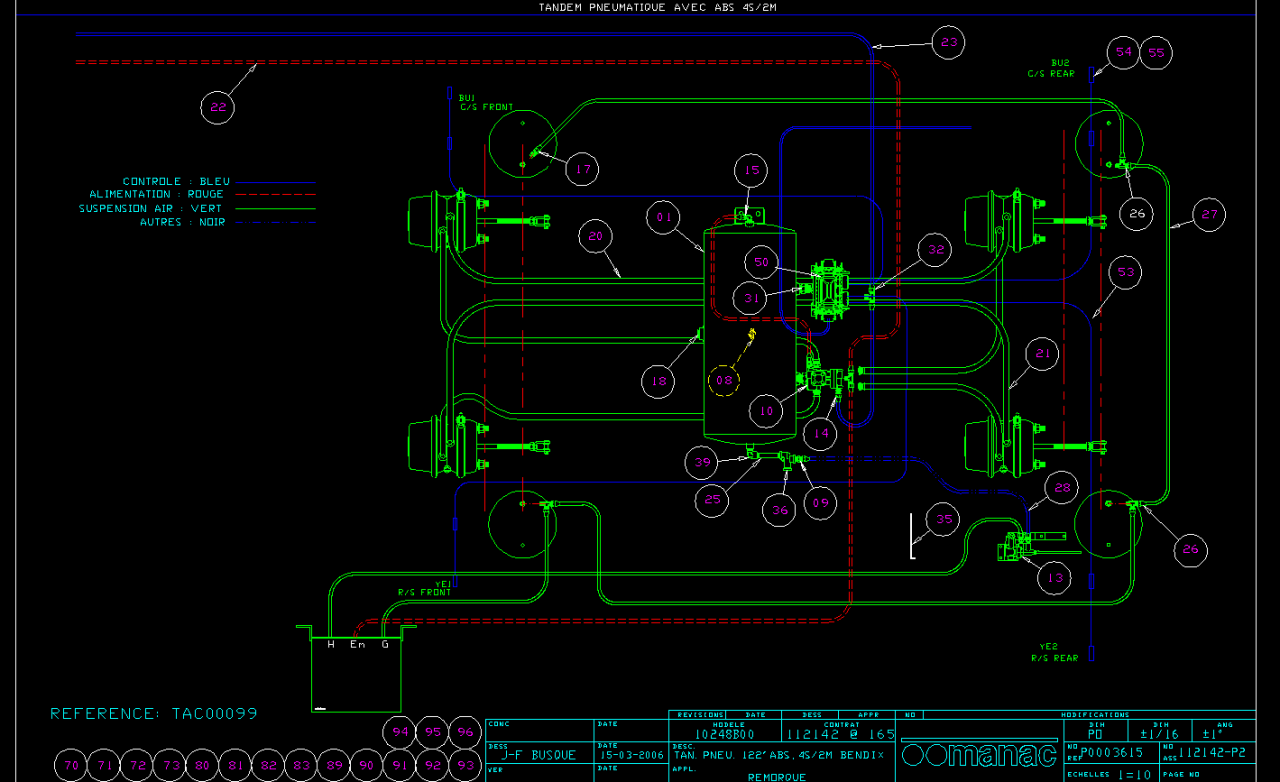Select the red ALIMENTATION legend line
The image size is (1280, 782).
coord(273,195)
